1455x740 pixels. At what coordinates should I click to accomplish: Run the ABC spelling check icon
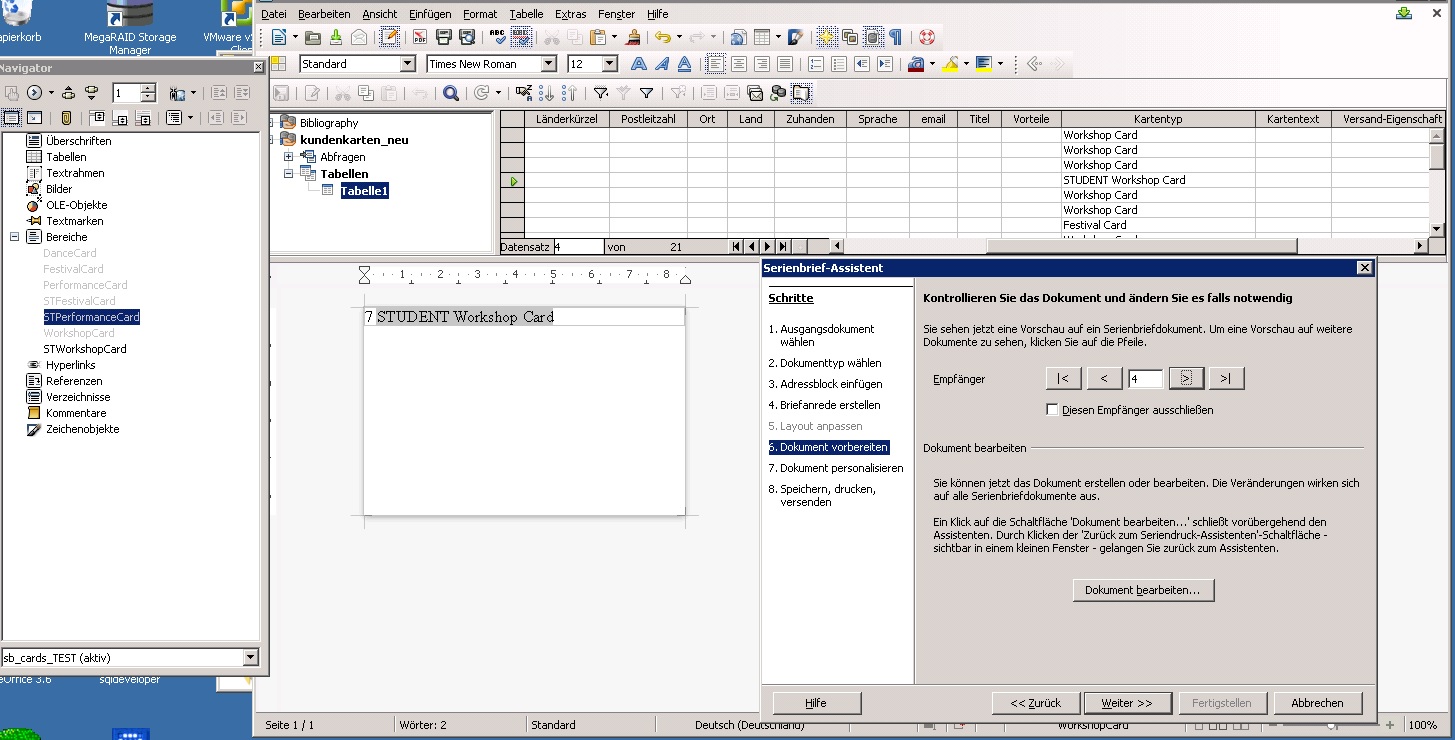click(498, 37)
